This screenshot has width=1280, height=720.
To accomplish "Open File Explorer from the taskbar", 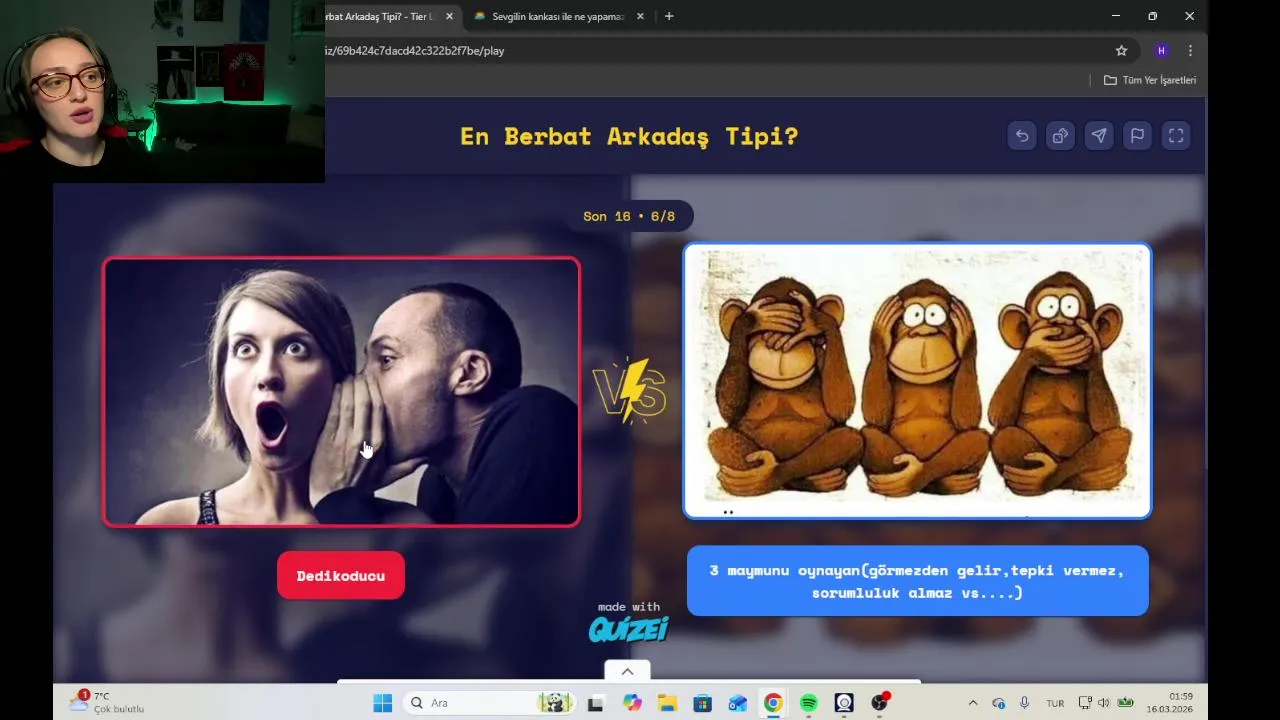I will pyautogui.click(x=667, y=703).
